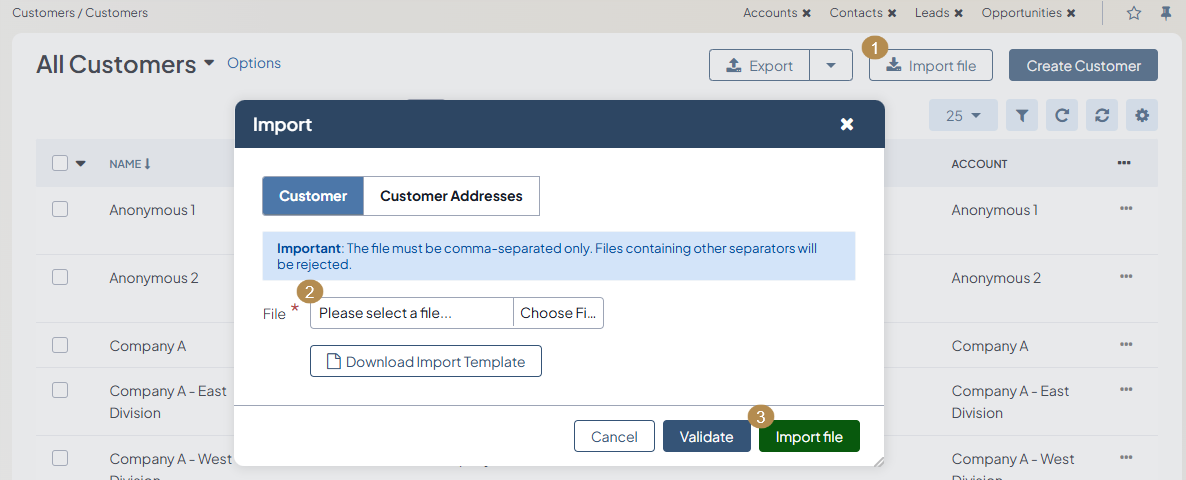Click Download Import Template
Viewport: 1186px width, 480px height.
coord(426,362)
